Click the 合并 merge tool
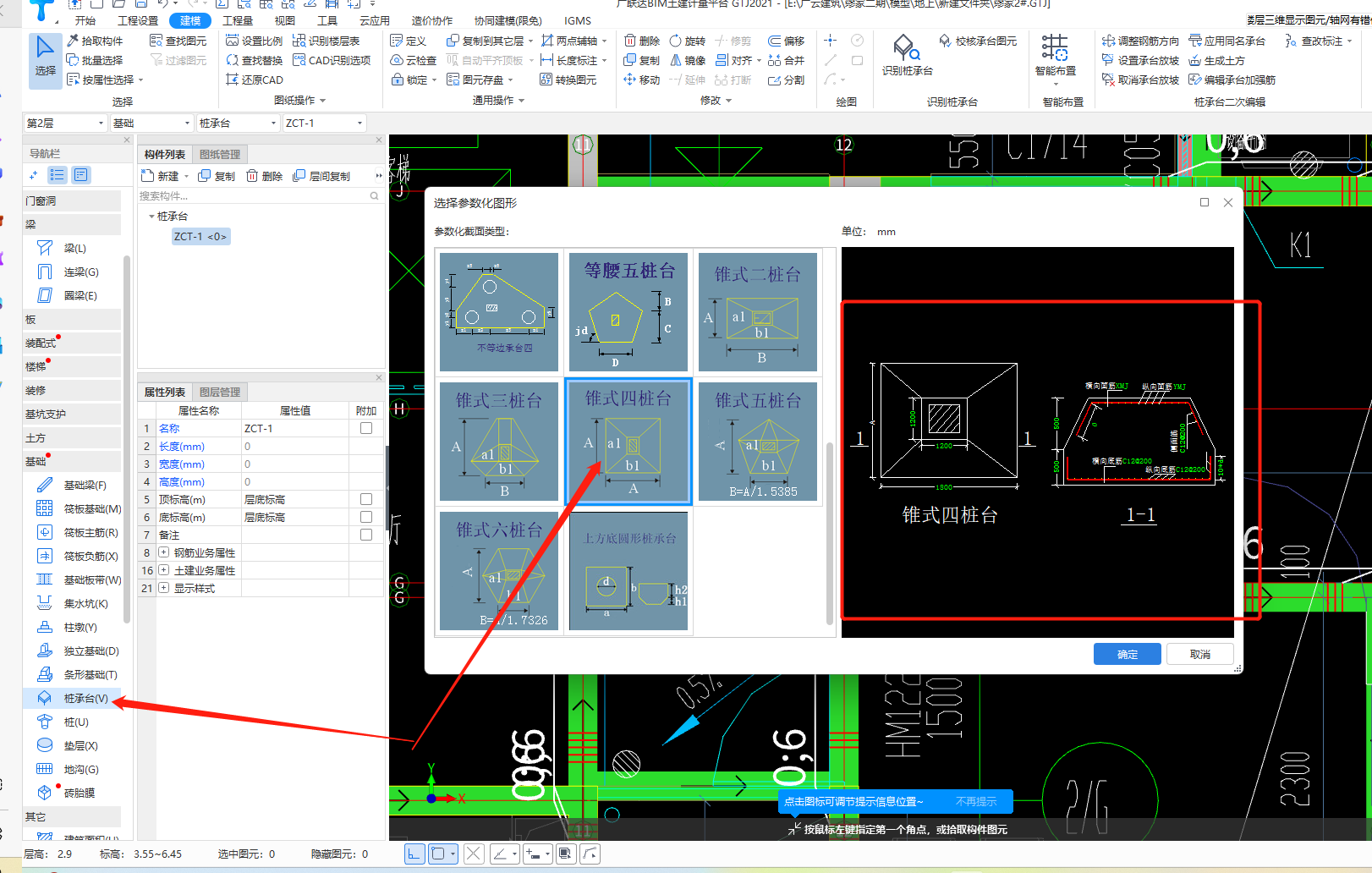The width and height of the screenshot is (1372, 873). click(786, 60)
